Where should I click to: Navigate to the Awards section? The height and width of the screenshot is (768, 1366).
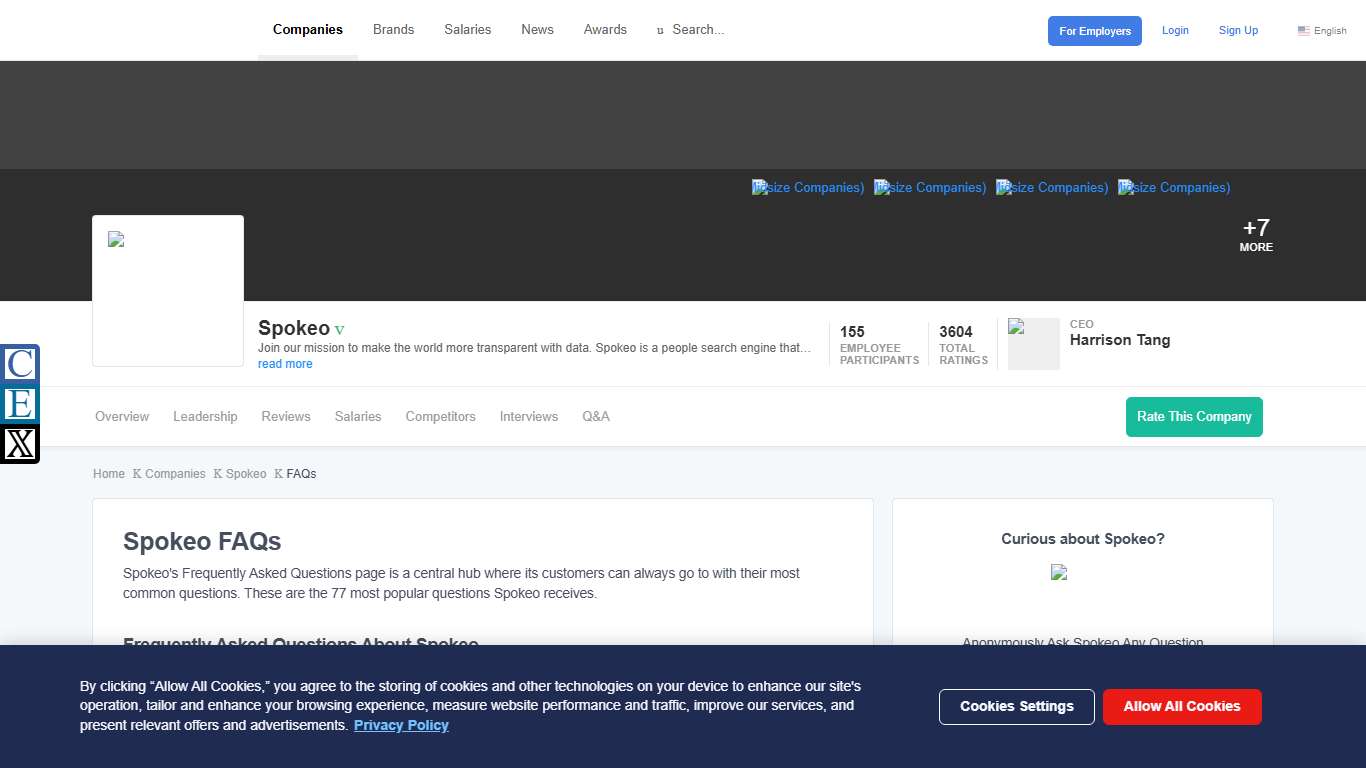pos(605,30)
